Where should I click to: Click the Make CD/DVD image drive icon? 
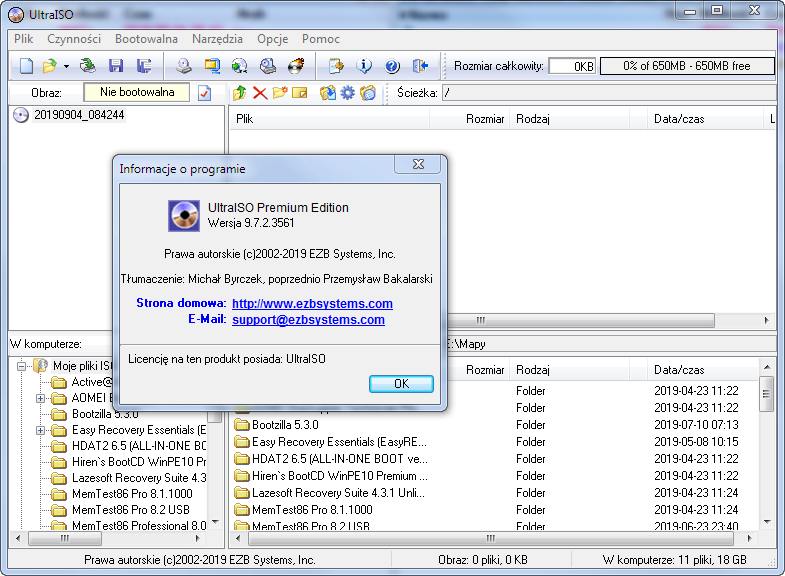184,66
